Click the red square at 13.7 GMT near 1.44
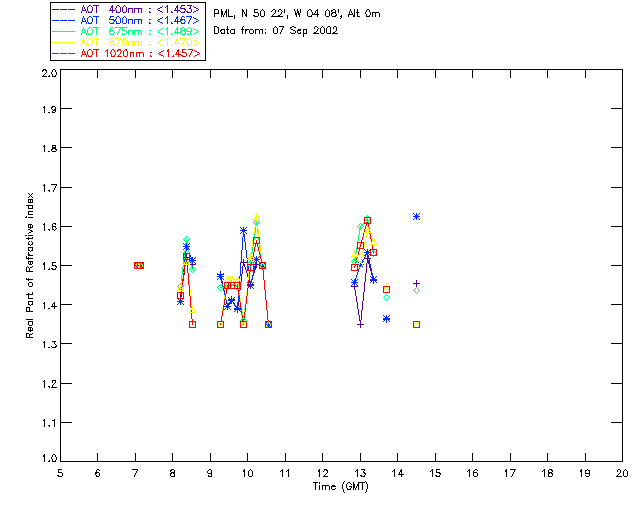Screen dimensions: 640x512 386,289
